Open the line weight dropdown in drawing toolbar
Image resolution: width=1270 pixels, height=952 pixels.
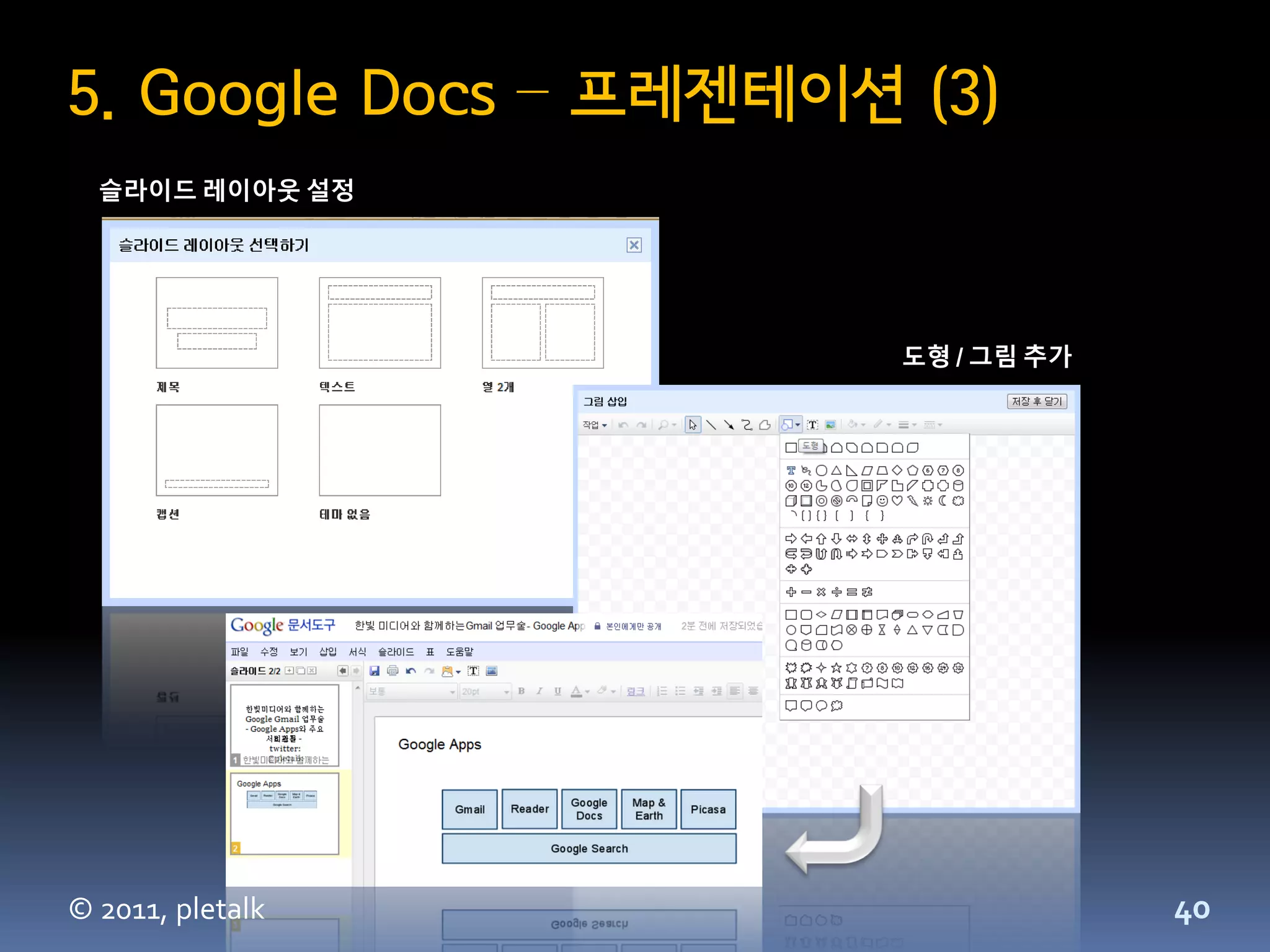point(907,425)
